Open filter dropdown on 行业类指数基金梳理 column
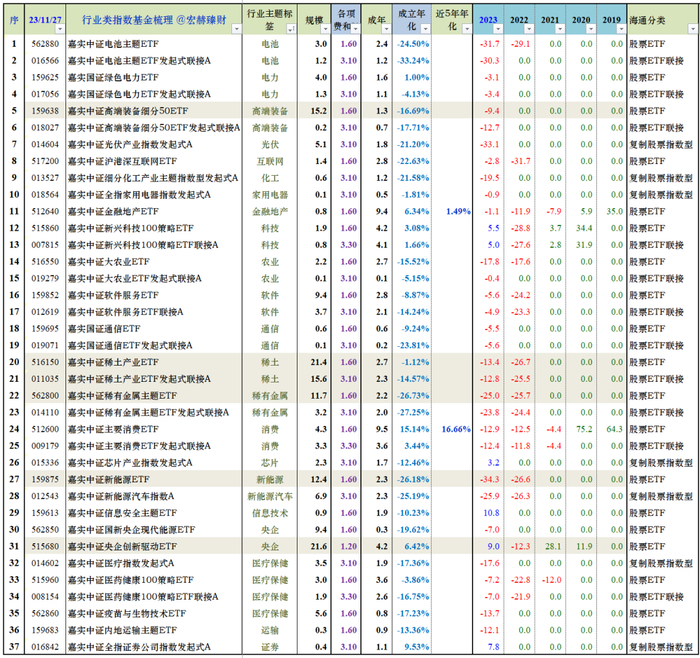 237,29
